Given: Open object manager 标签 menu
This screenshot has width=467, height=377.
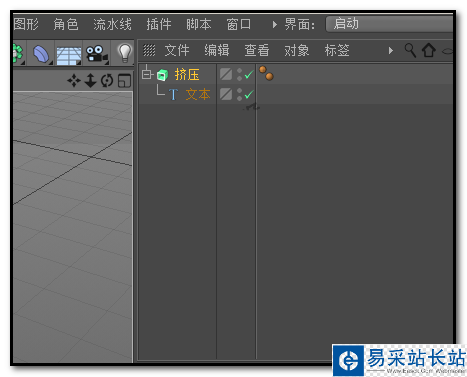Looking at the screenshot, I should point(337,51).
